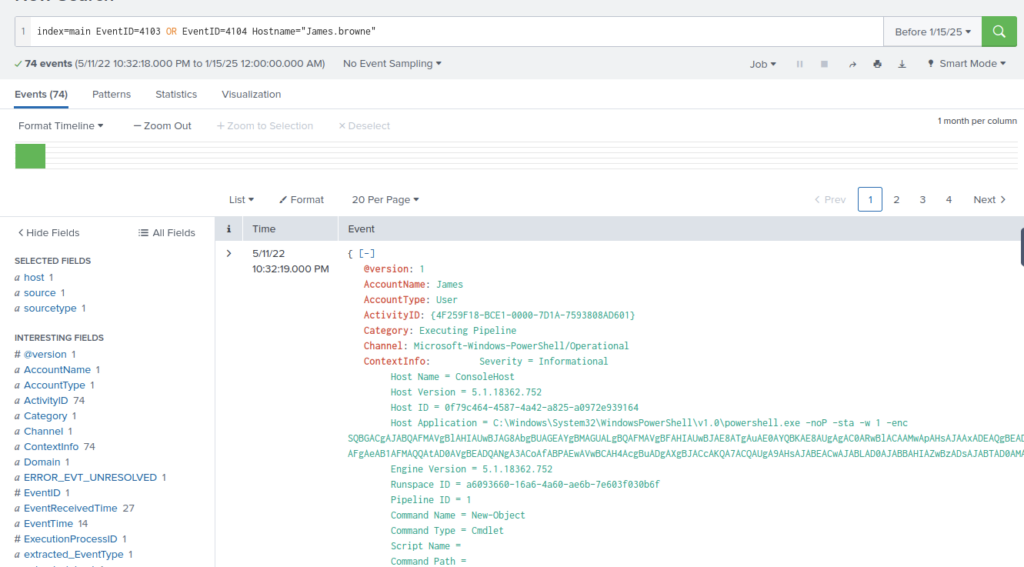Click Deselect on timeline
The width and height of the screenshot is (1024, 567).
pyautogui.click(x=364, y=125)
